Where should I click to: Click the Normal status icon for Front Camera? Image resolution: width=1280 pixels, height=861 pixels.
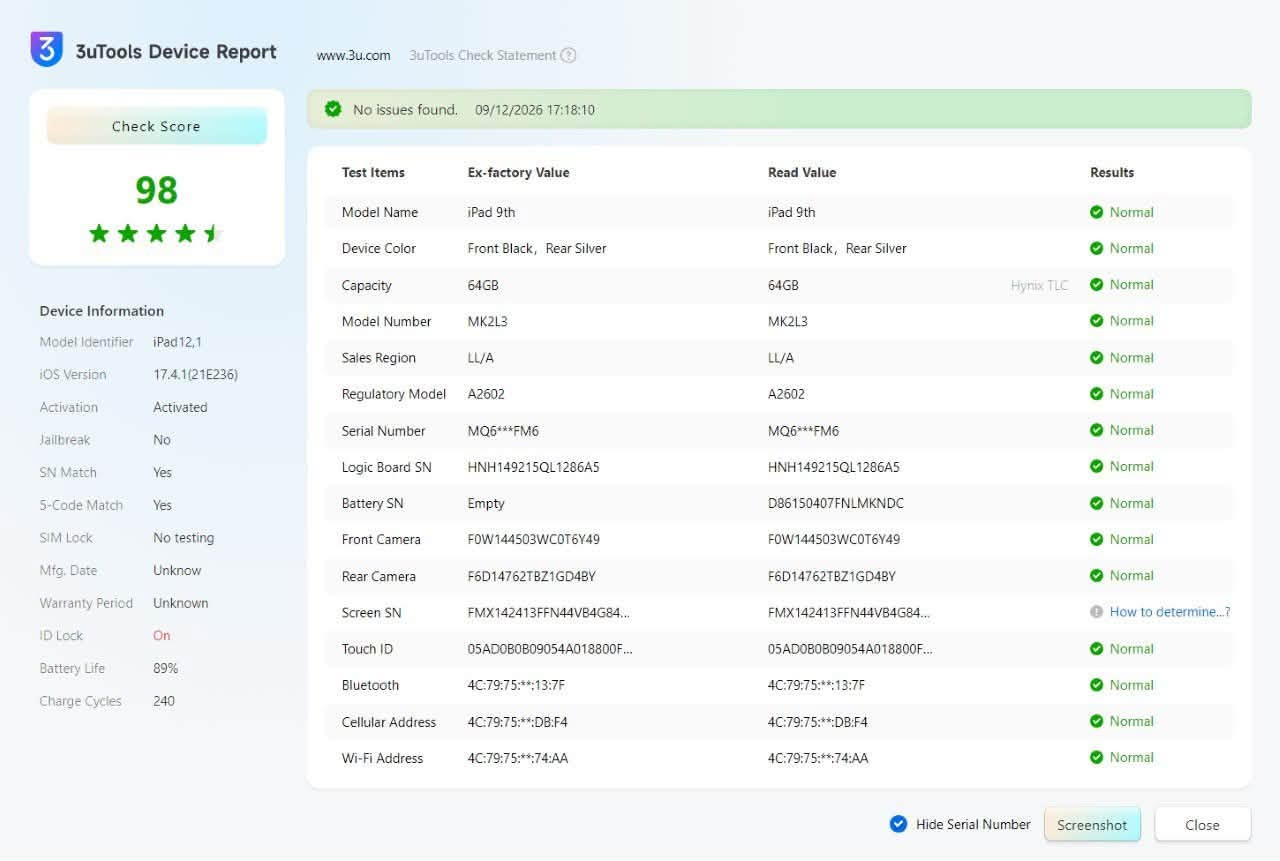tap(1097, 539)
